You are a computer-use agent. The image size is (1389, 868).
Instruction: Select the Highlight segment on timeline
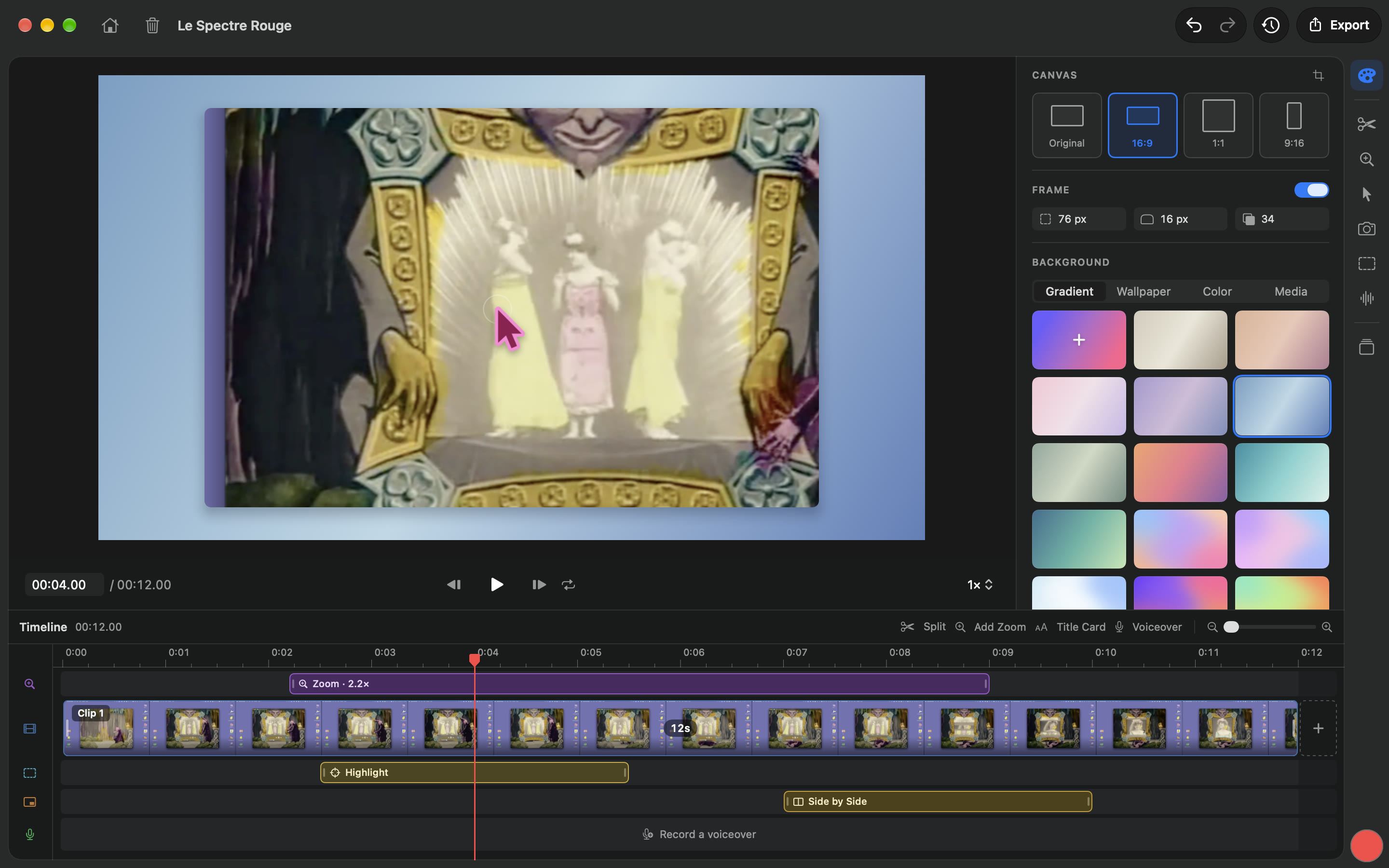[x=474, y=772]
